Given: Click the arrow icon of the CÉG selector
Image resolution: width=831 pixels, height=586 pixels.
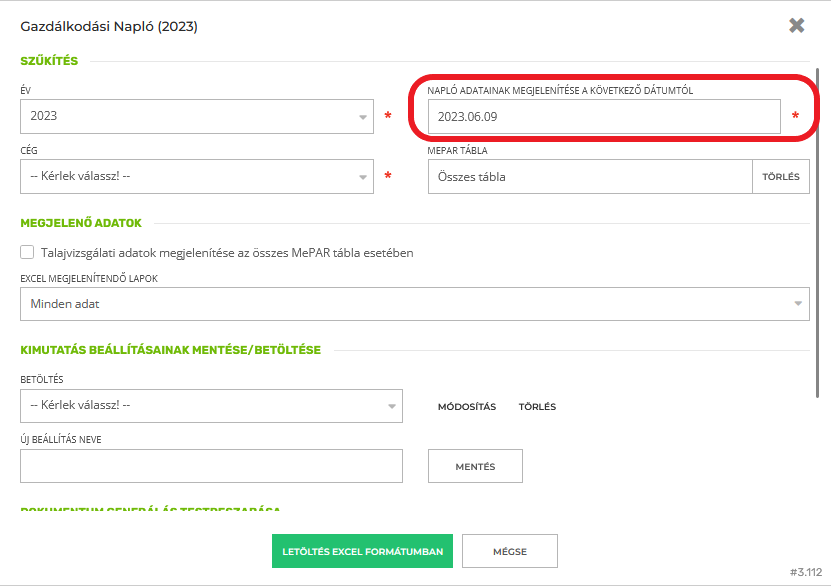Looking at the screenshot, I should pyautogui.click(x=363, y=177).
